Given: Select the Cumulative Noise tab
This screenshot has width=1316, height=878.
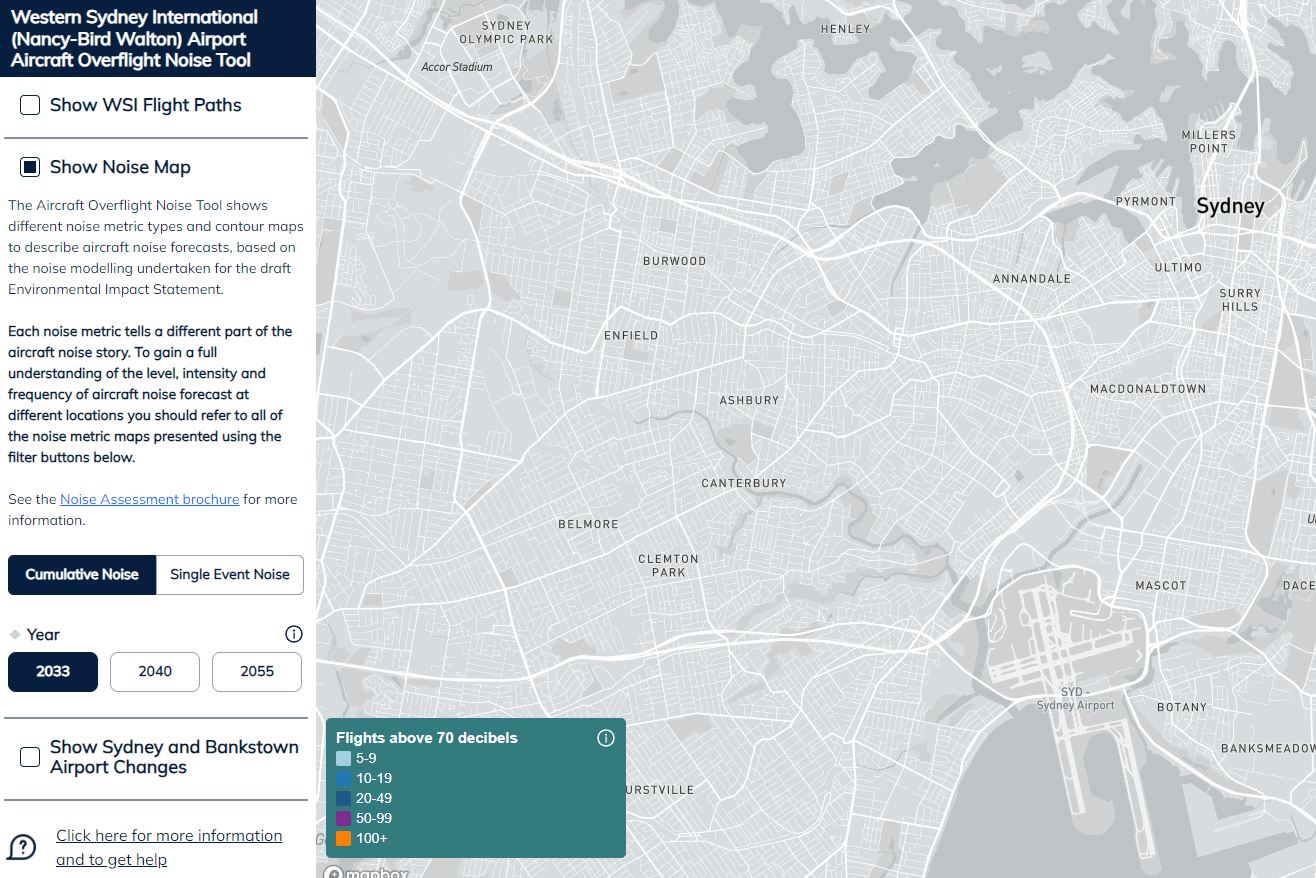Looking at the screenshot, I should pos(82,574).
